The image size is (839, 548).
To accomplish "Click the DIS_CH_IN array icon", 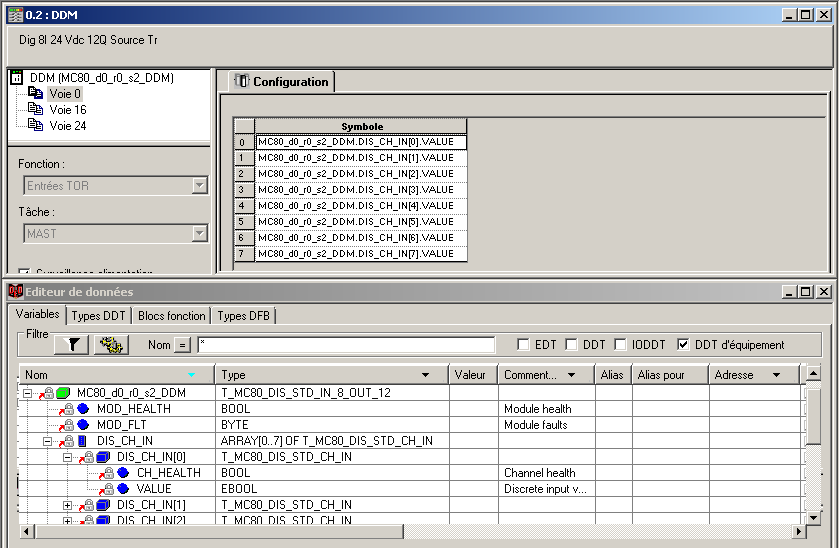I will (x=83, y=441).
